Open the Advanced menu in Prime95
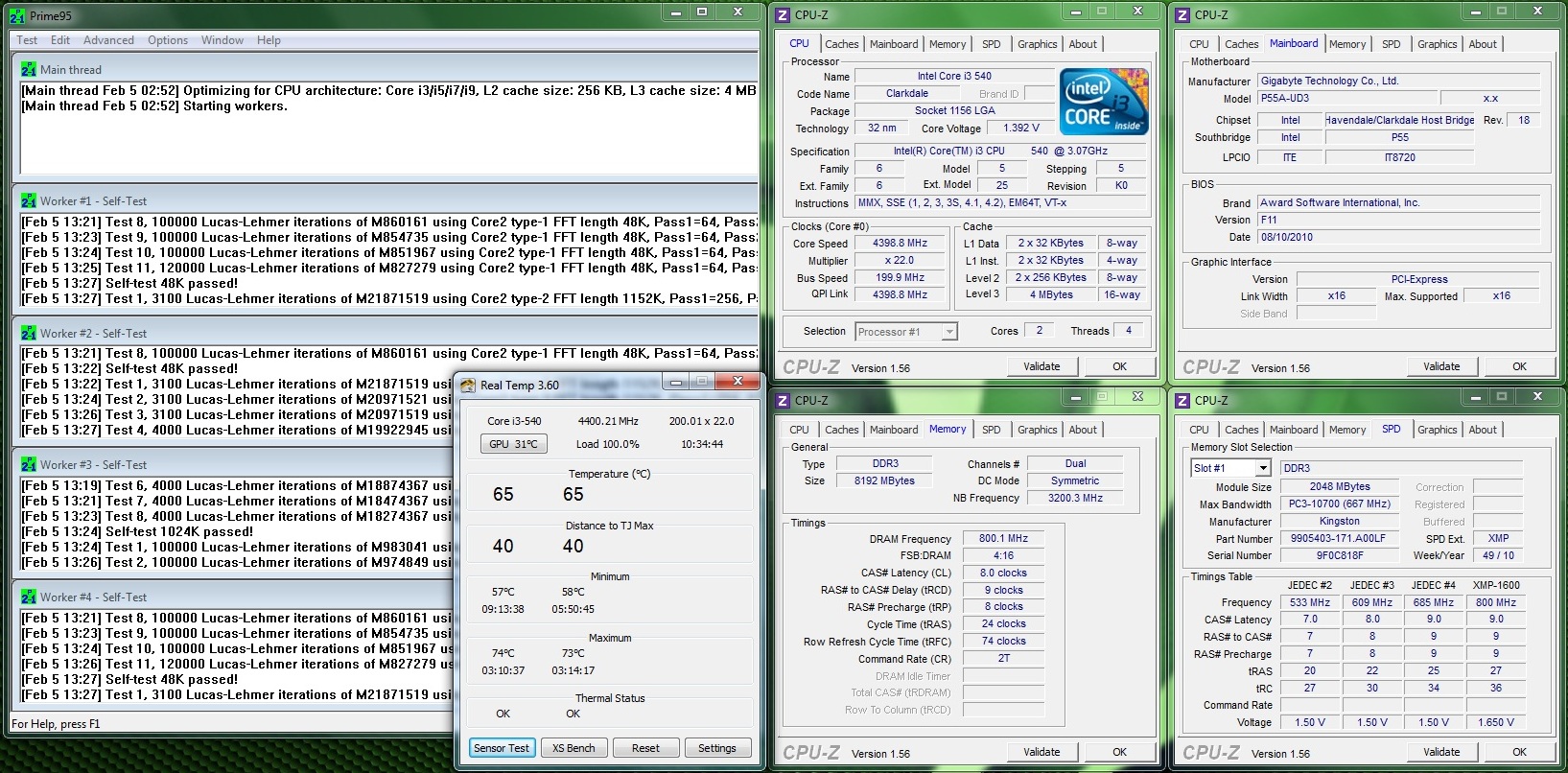Screen dimensions: 1568x773 pyautogui.click(x=108, y=40)
